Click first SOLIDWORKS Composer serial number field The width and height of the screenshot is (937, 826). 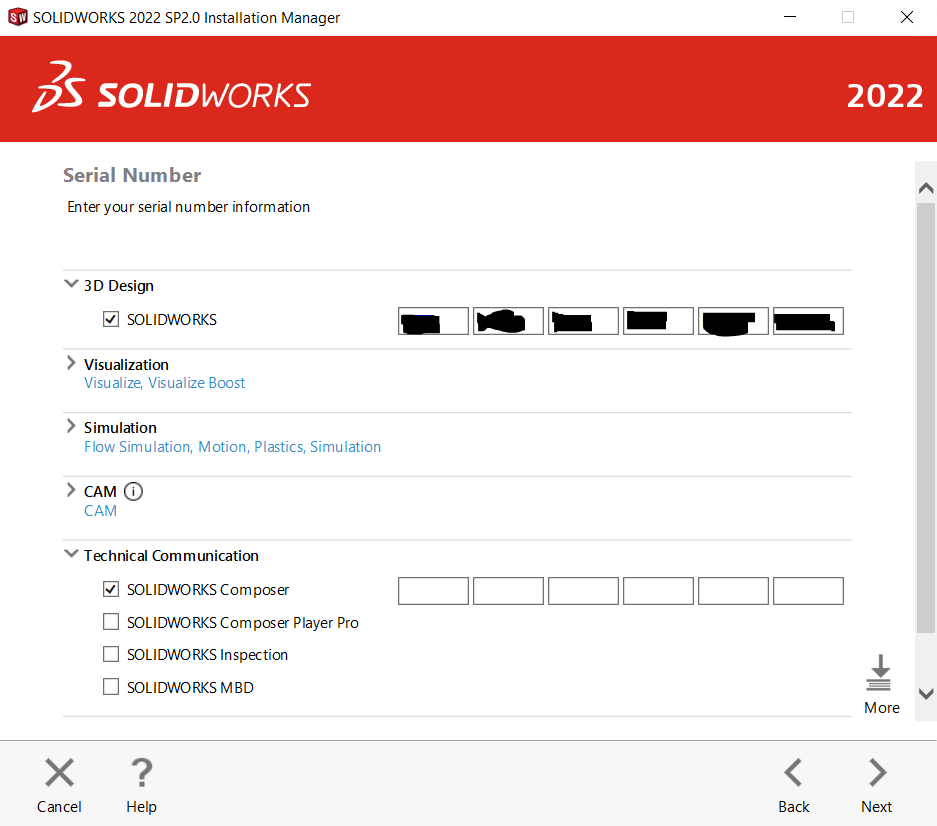(433, 591)
